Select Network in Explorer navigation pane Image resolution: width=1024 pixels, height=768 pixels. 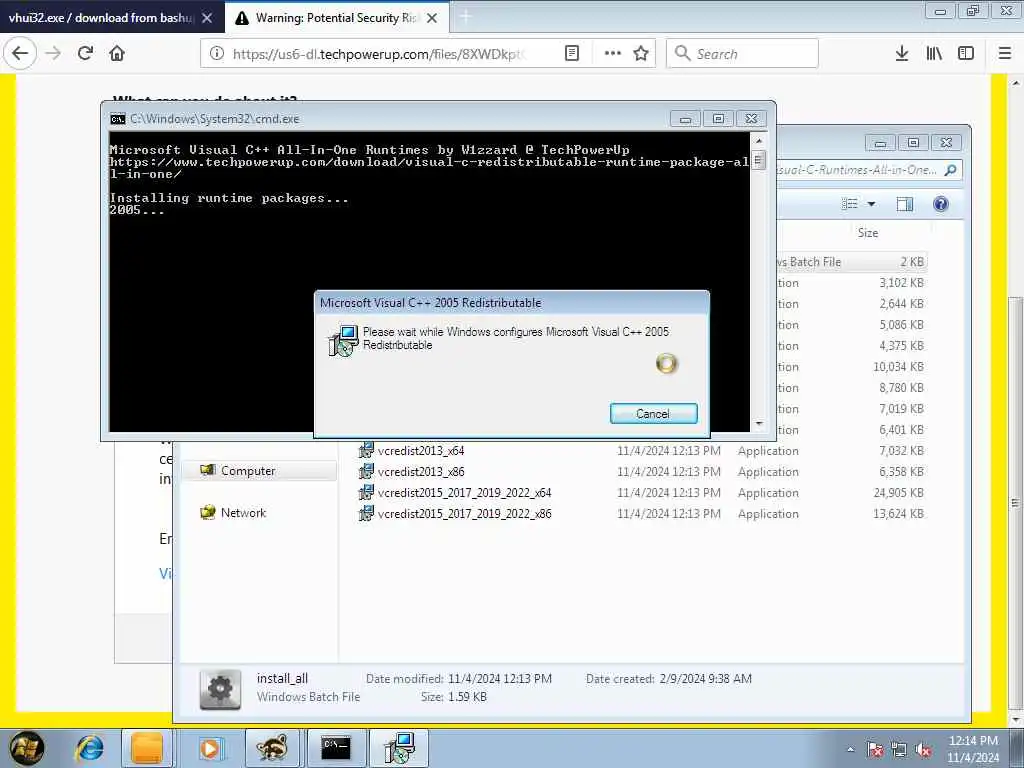[243, 513]
